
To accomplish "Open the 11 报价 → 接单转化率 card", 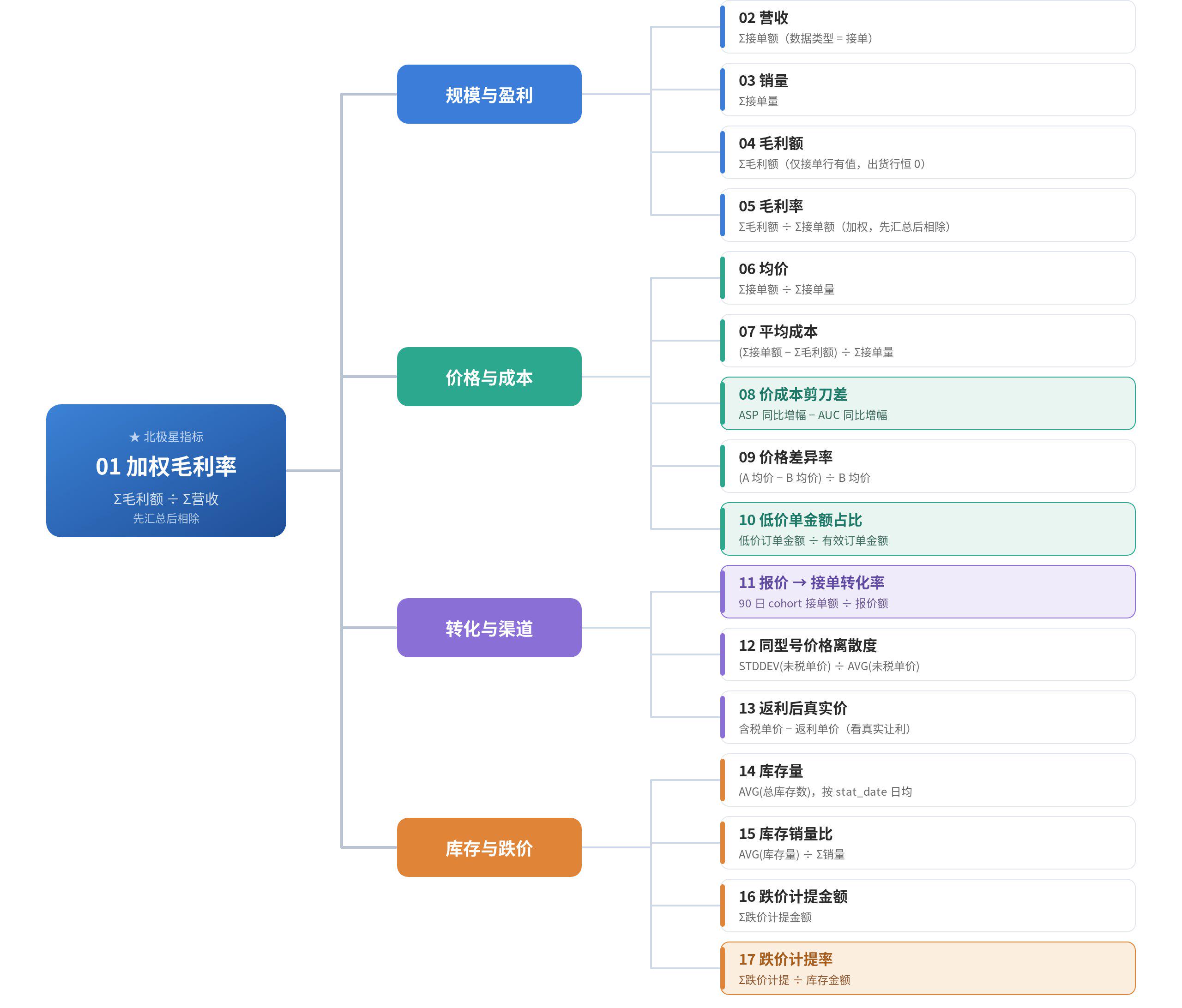I will point(928,591).
